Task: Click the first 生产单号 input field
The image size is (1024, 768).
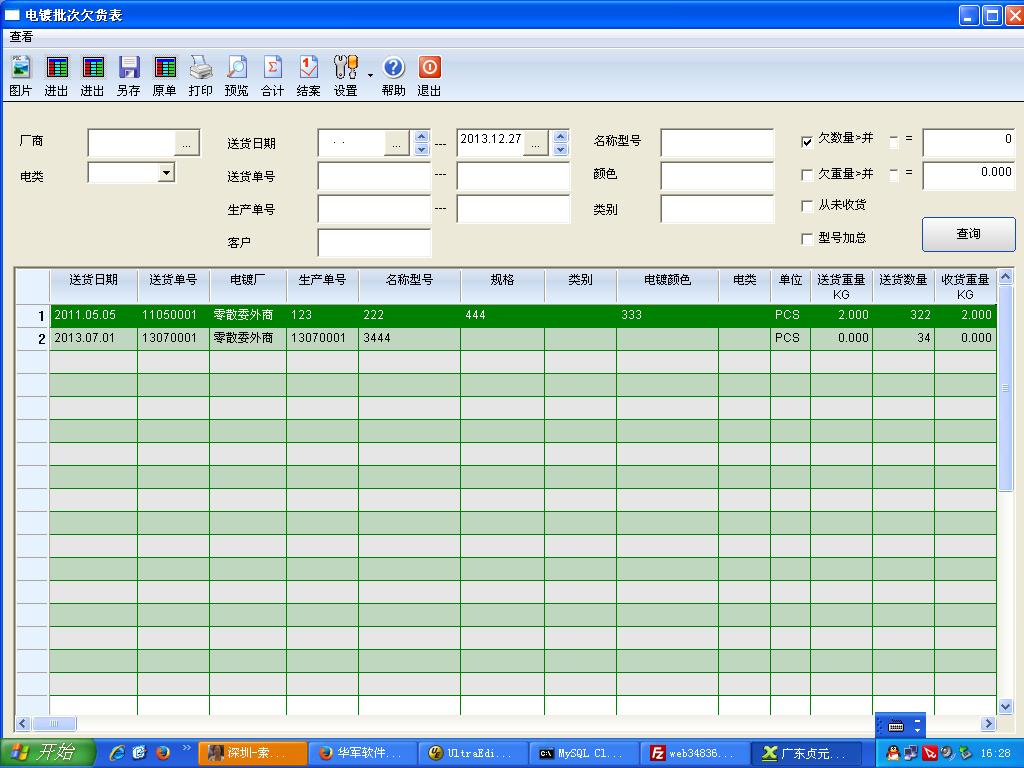Action: pos(374,209)
